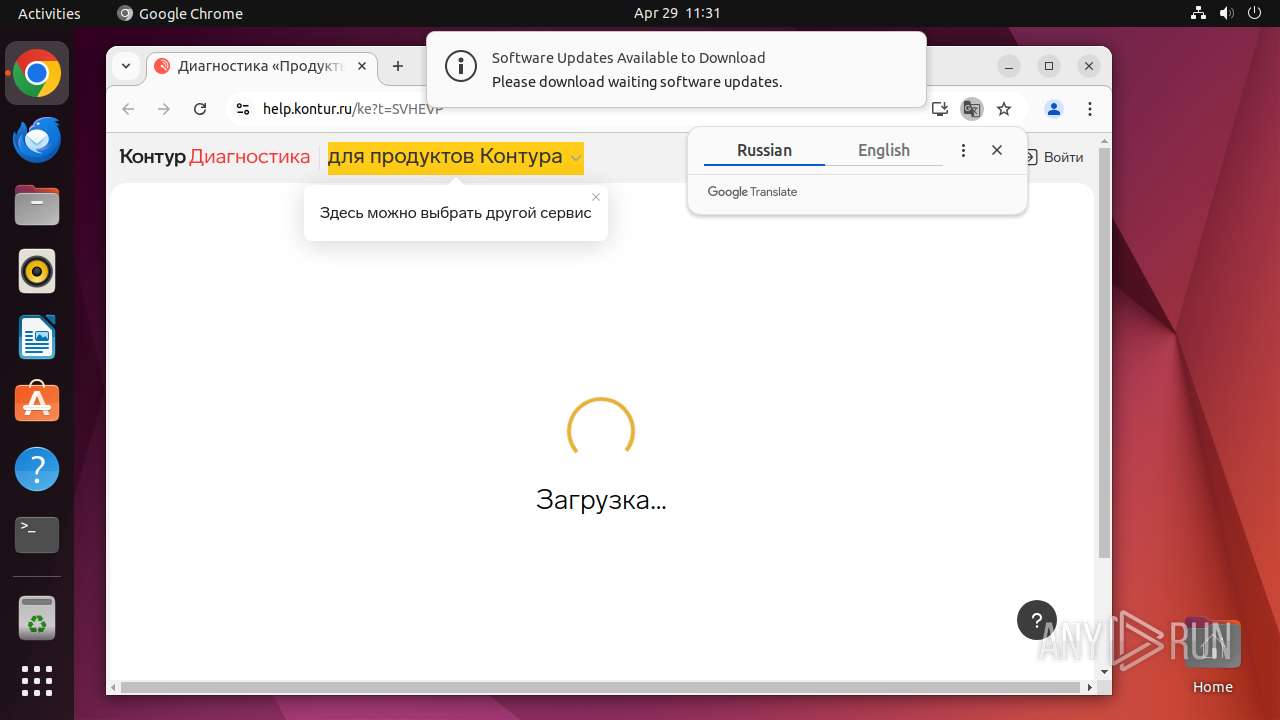Launch Thunderbird mail from the dock
The width and height of the screenshot is (1280, 720).
click(x=37, y=139)
